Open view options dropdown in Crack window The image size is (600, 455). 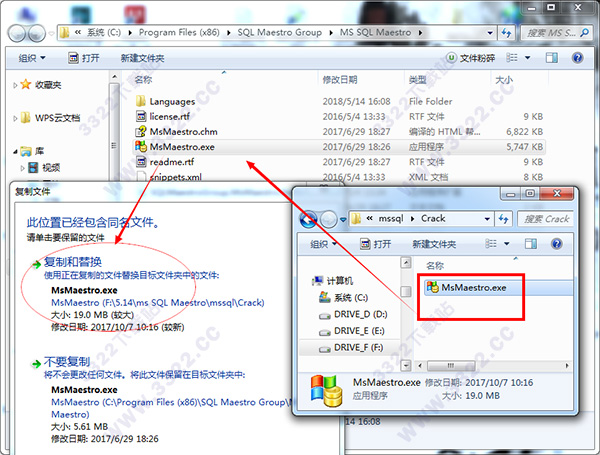tap(507, 243)
